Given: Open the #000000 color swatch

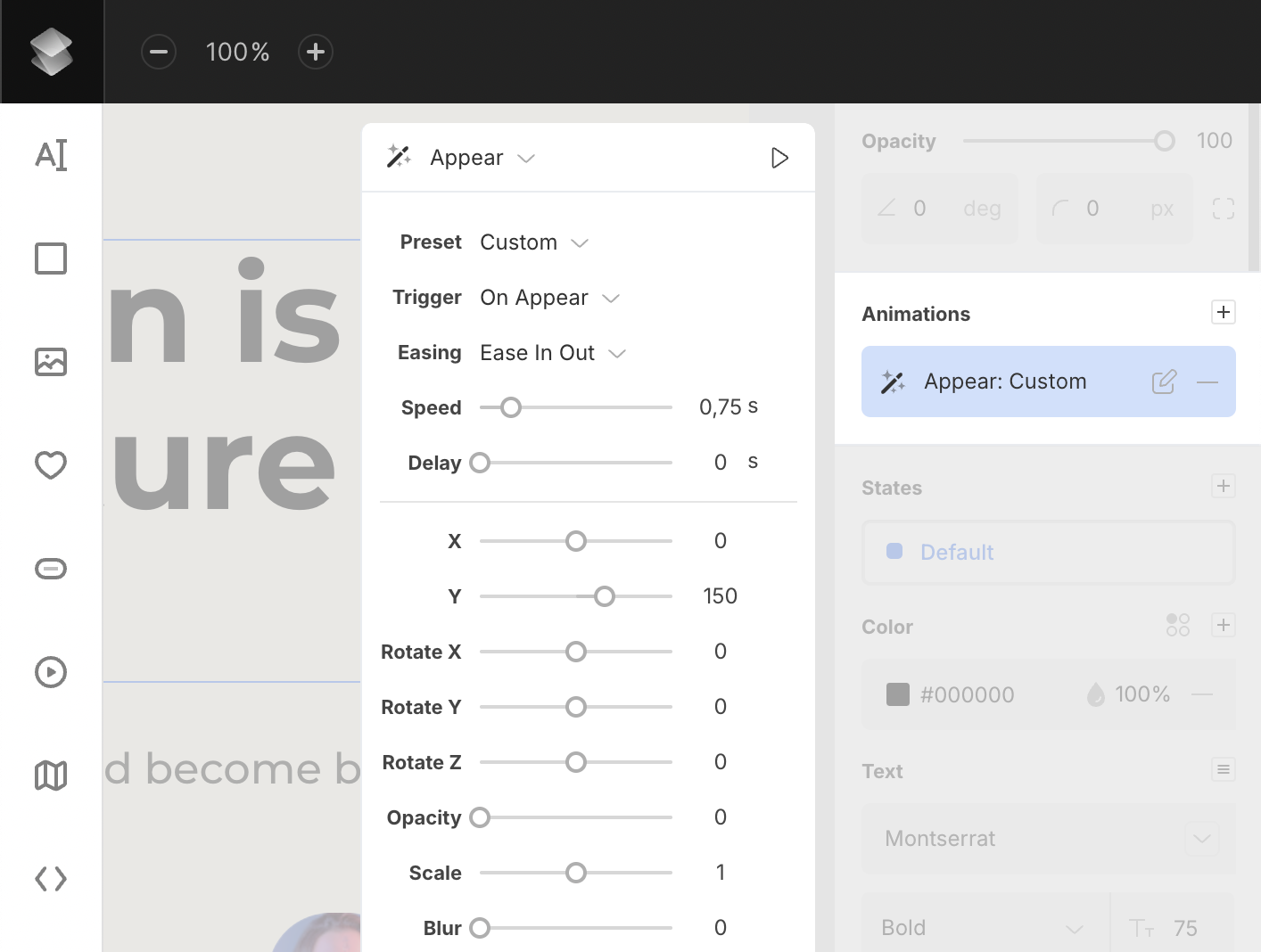Looking at the screenshot, I should pyautogui.click(x=898, y=694).
